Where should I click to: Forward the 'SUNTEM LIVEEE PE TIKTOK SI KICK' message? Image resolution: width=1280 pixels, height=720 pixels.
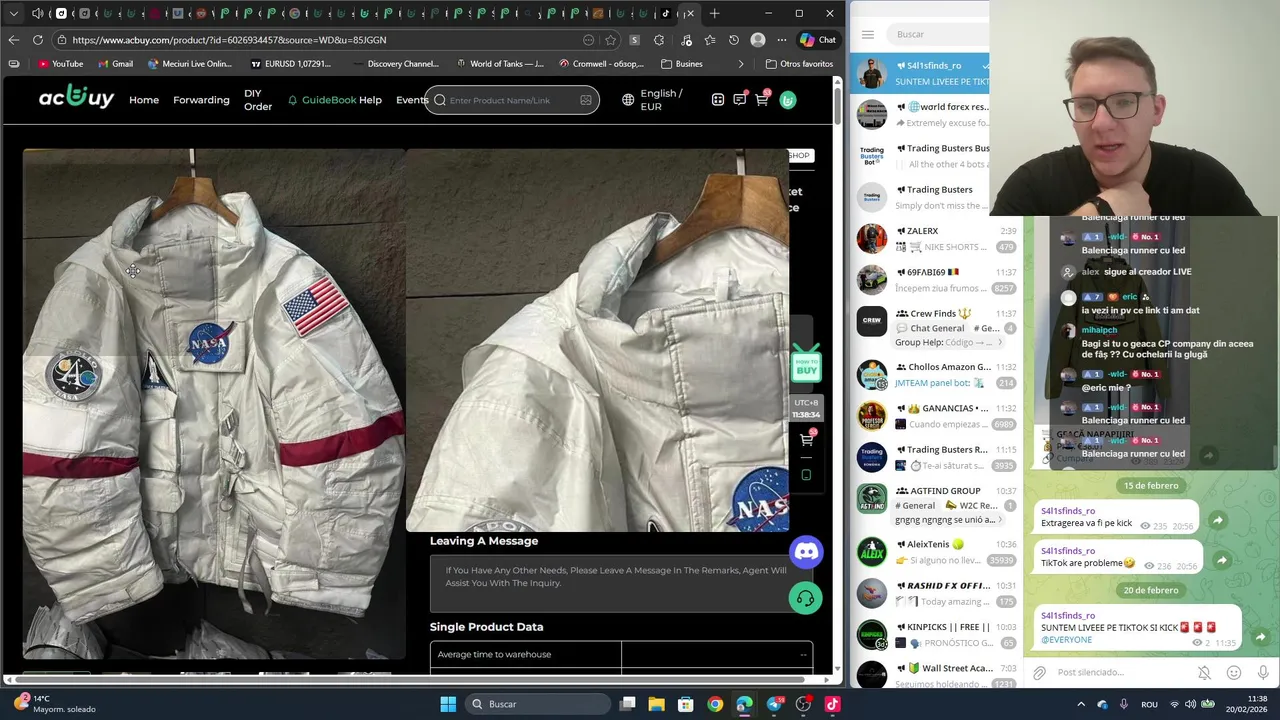(x=1260, y=637)
